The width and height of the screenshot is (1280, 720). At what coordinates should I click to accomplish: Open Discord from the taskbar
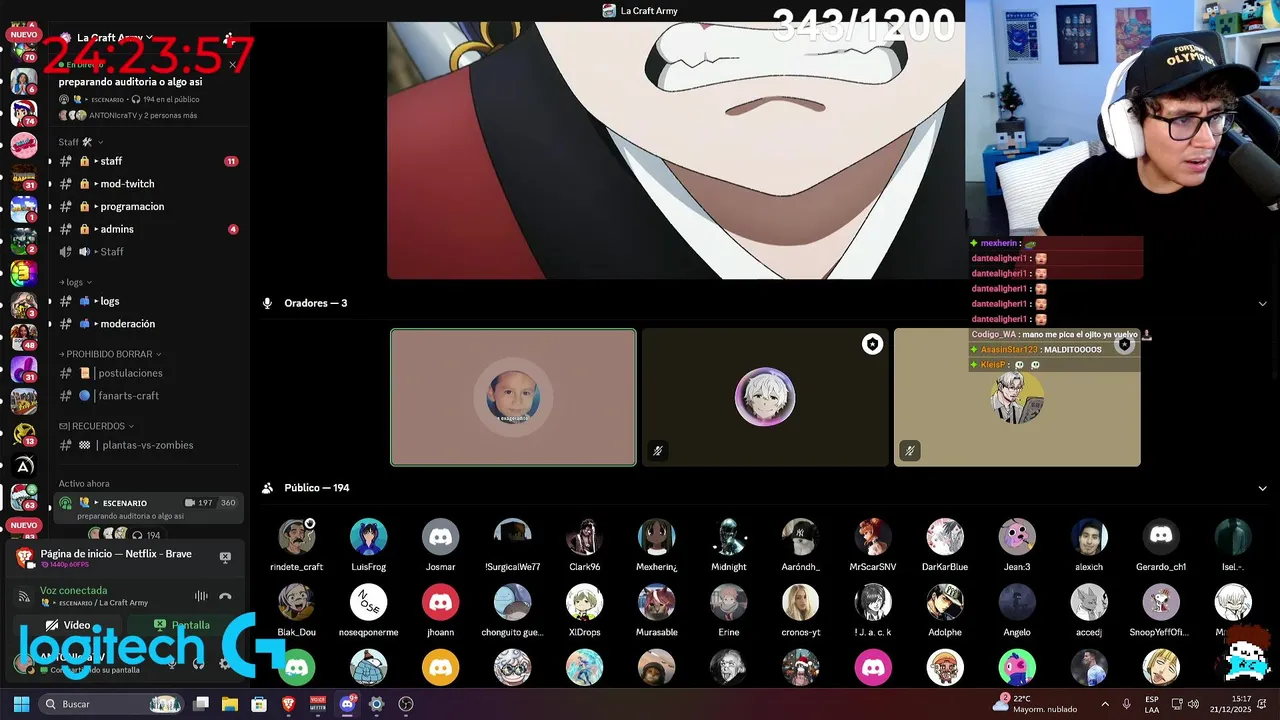(347, 704)
